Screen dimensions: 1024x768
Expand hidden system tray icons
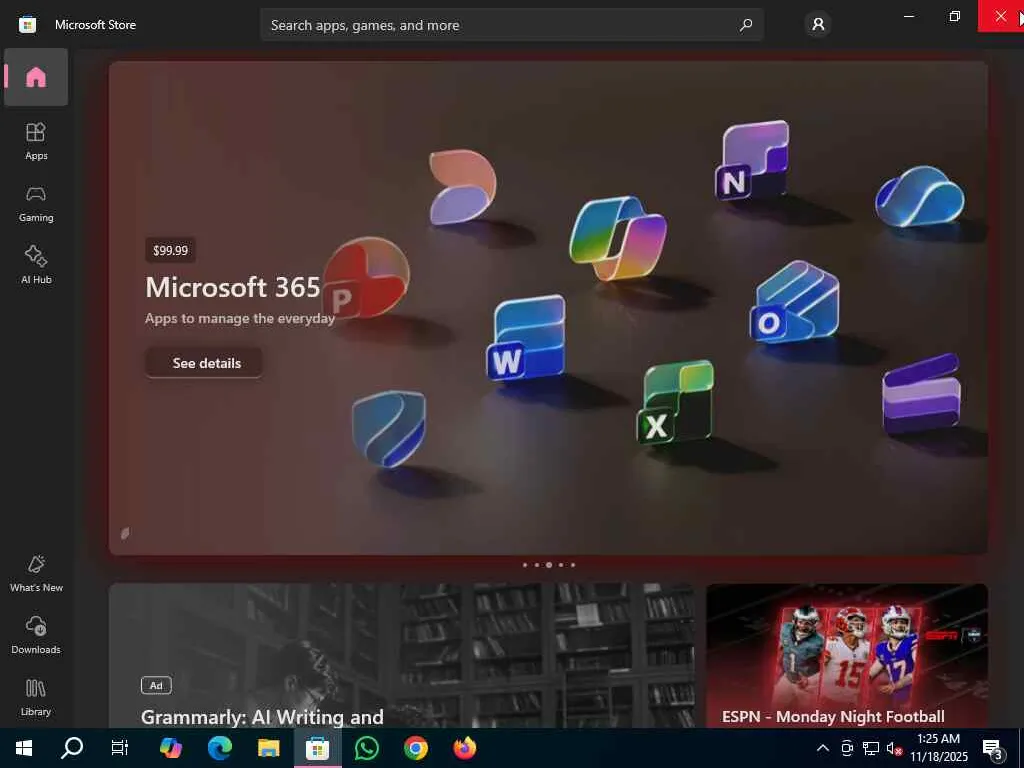[x=823, y=748]
